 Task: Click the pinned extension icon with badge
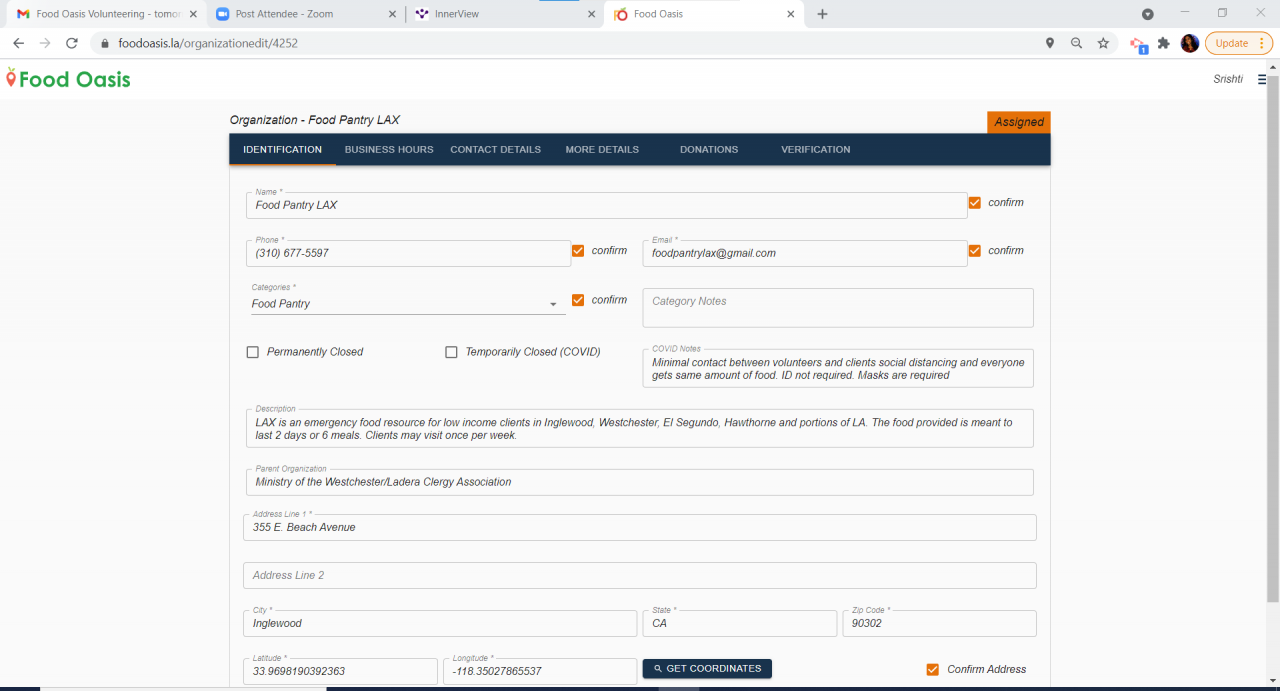[x=1137, y=44]
